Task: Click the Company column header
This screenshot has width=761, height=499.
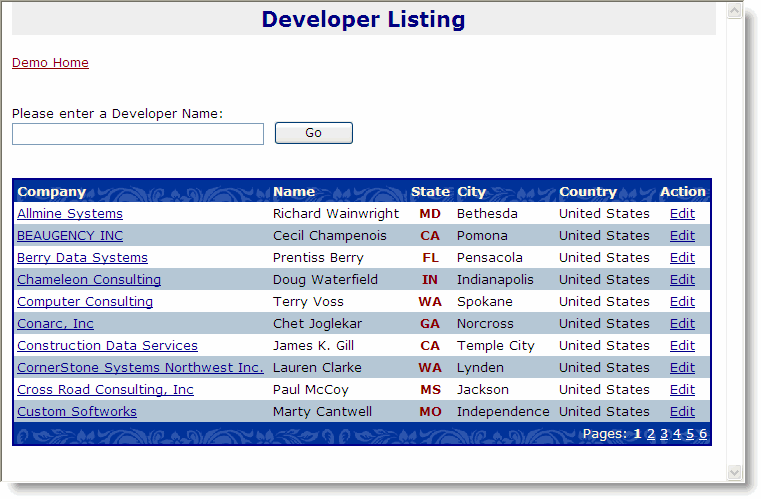Action: click(x=51, y=192)
